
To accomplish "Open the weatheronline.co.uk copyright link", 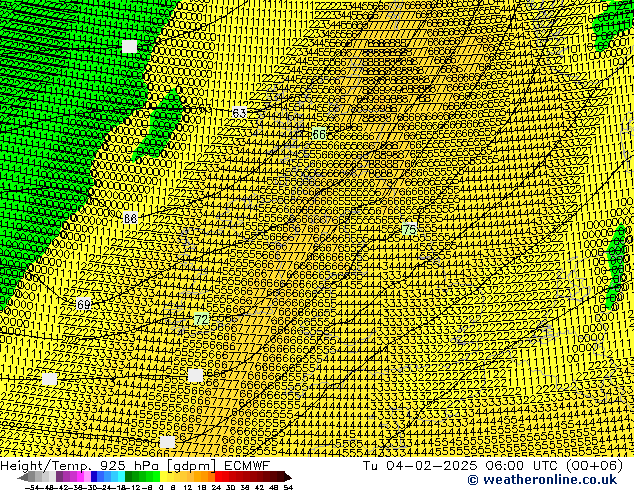I will click(x=542, y=480).
